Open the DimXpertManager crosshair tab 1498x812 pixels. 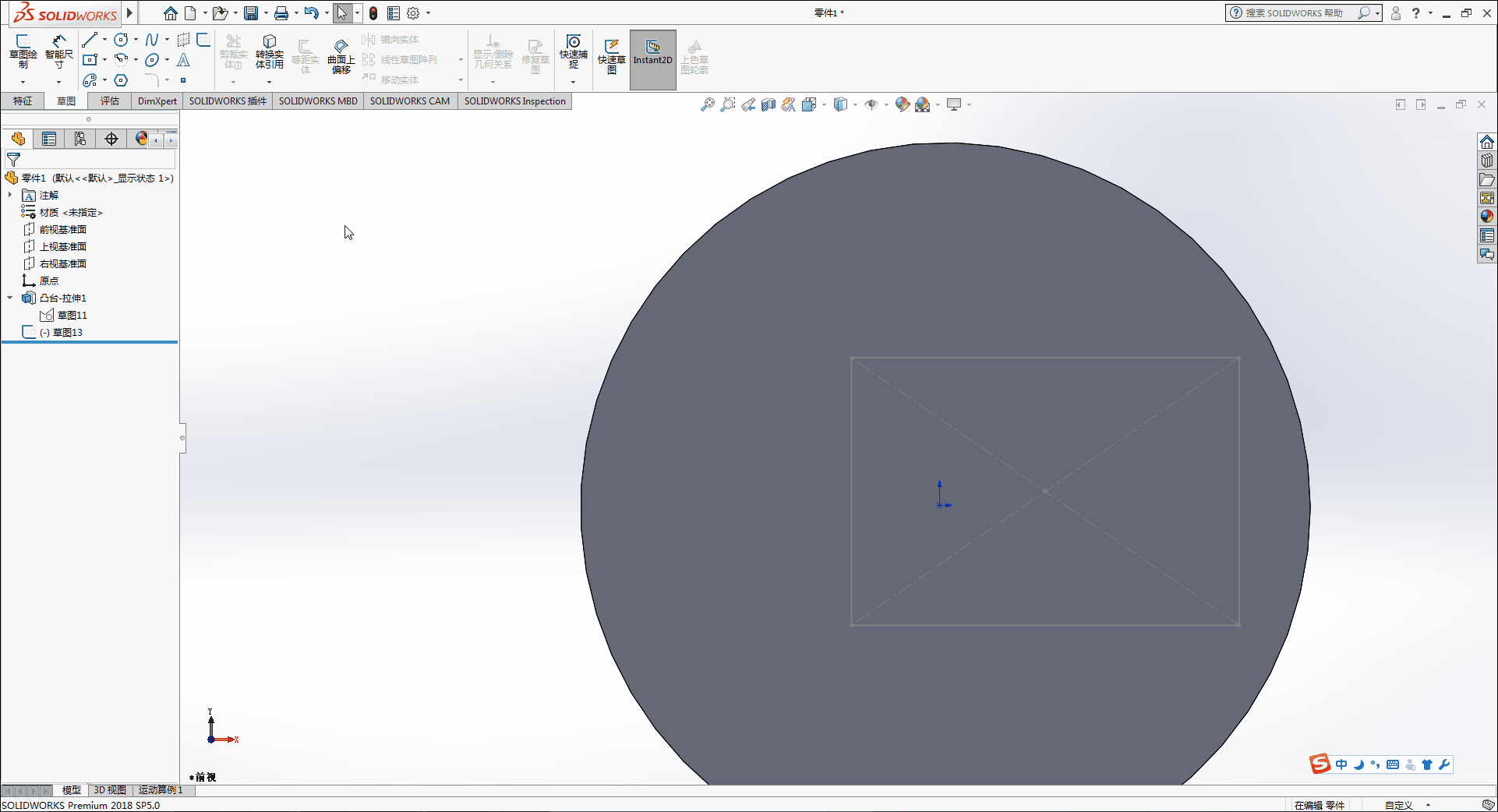point(111,139)
